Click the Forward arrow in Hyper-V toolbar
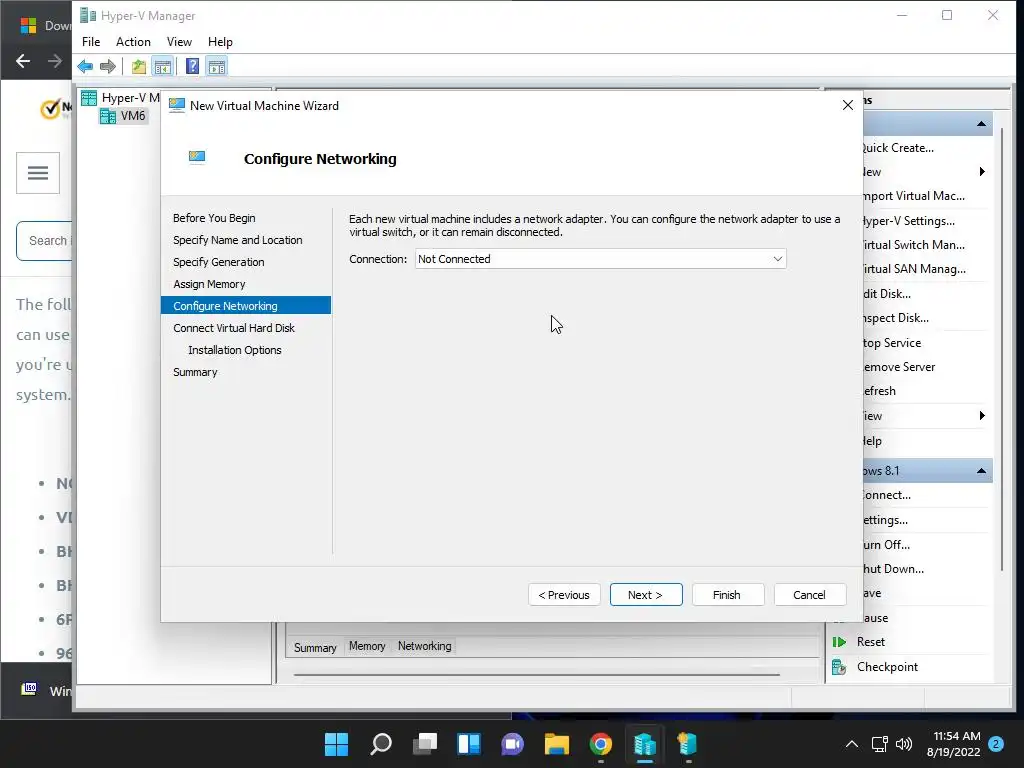Screen dimensions: 1024x768 click(108, 66)
